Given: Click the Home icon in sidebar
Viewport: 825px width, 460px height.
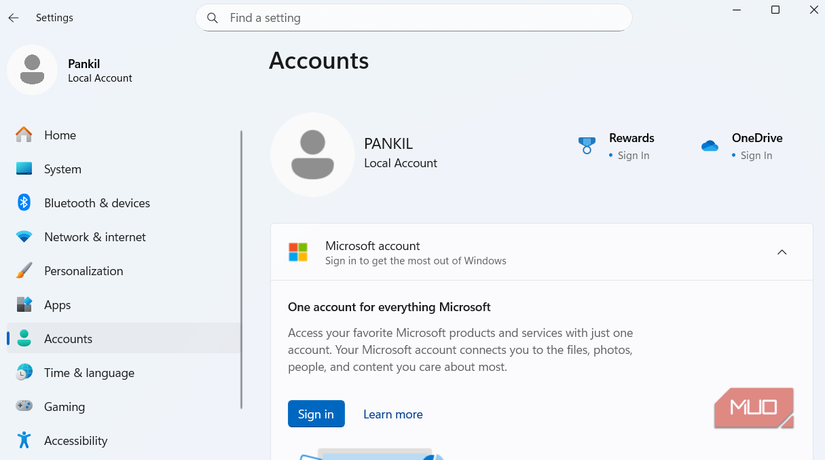Looking at the screenshot, I should (24, 135).
